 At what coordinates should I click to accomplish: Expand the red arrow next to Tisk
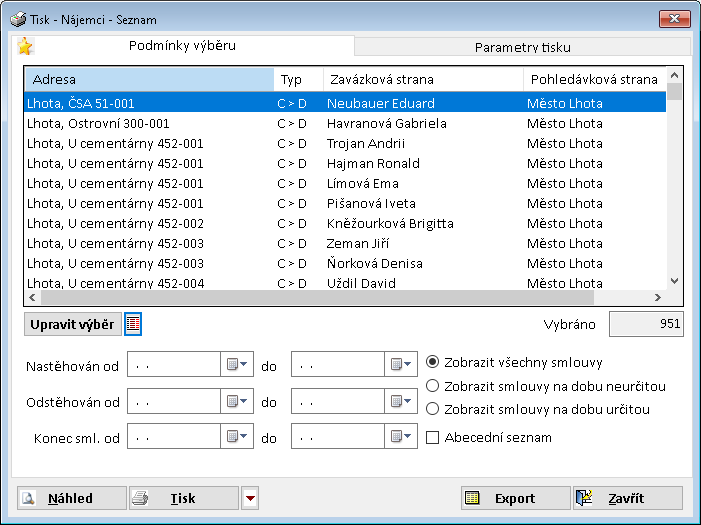pos(250,498)
